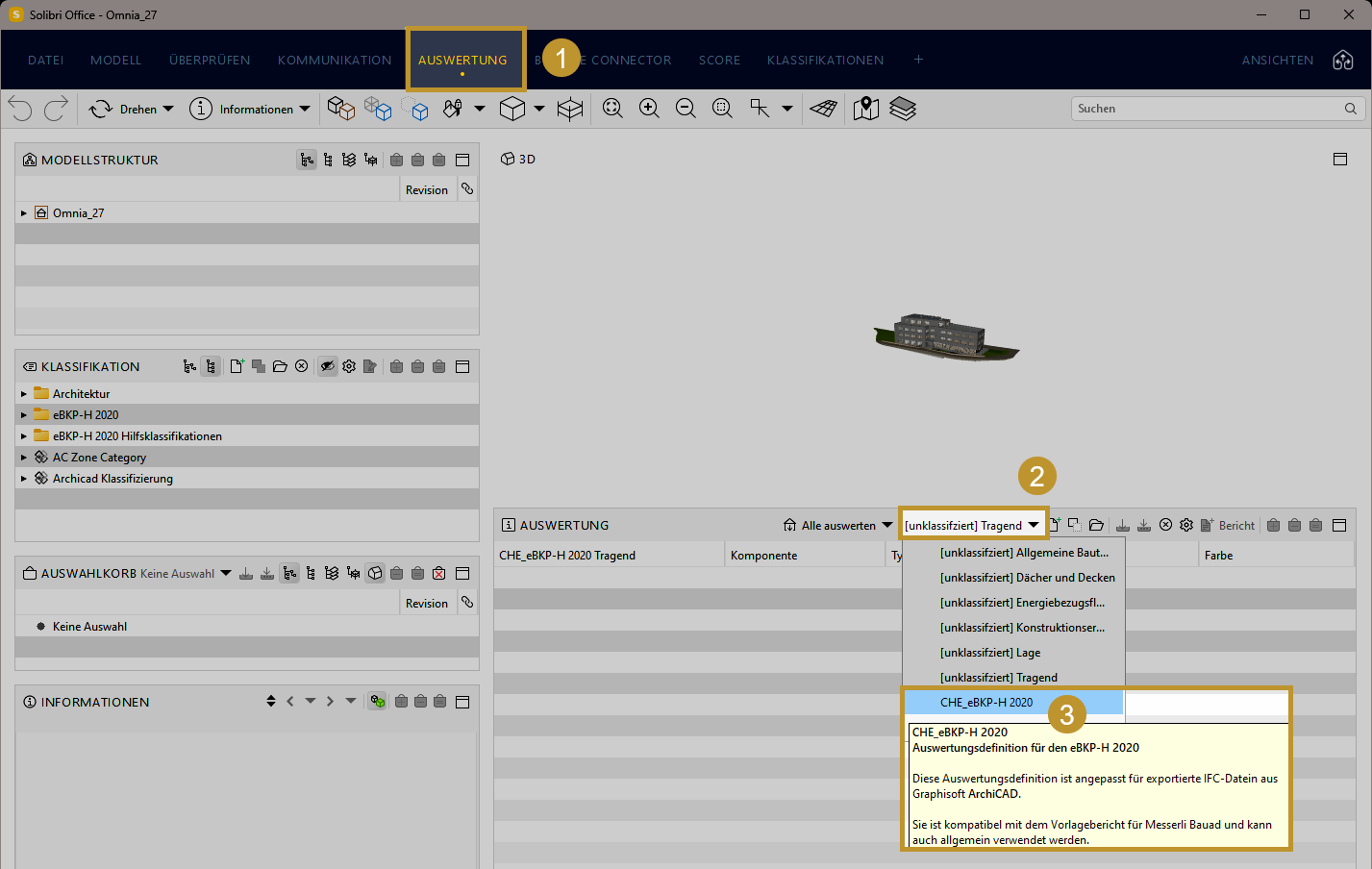Click the layers stack icon in toolbar

(x=903, y=109)
